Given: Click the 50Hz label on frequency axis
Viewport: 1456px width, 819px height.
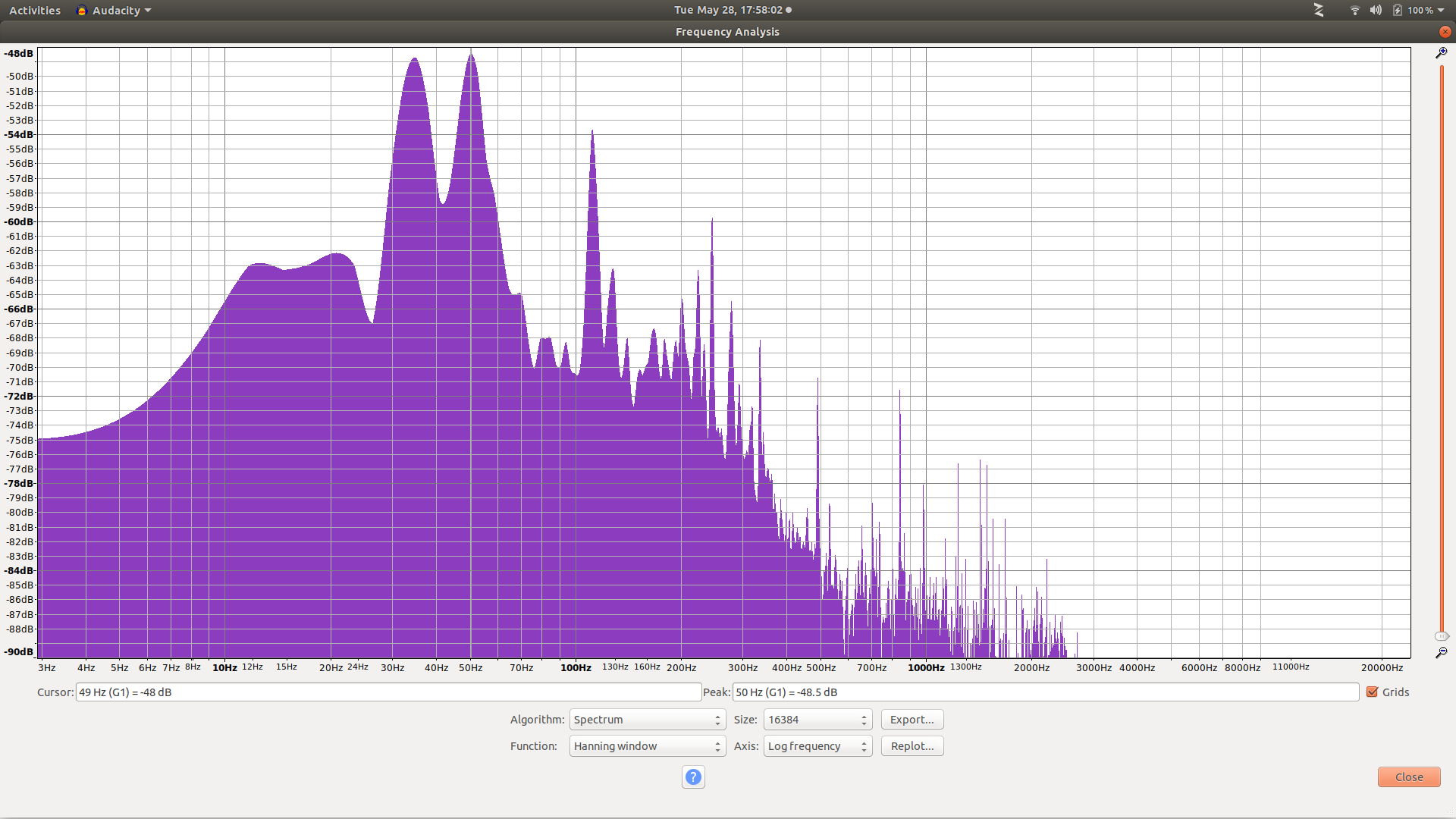Looking at the screenshot, I should click(x=470, y=668).
